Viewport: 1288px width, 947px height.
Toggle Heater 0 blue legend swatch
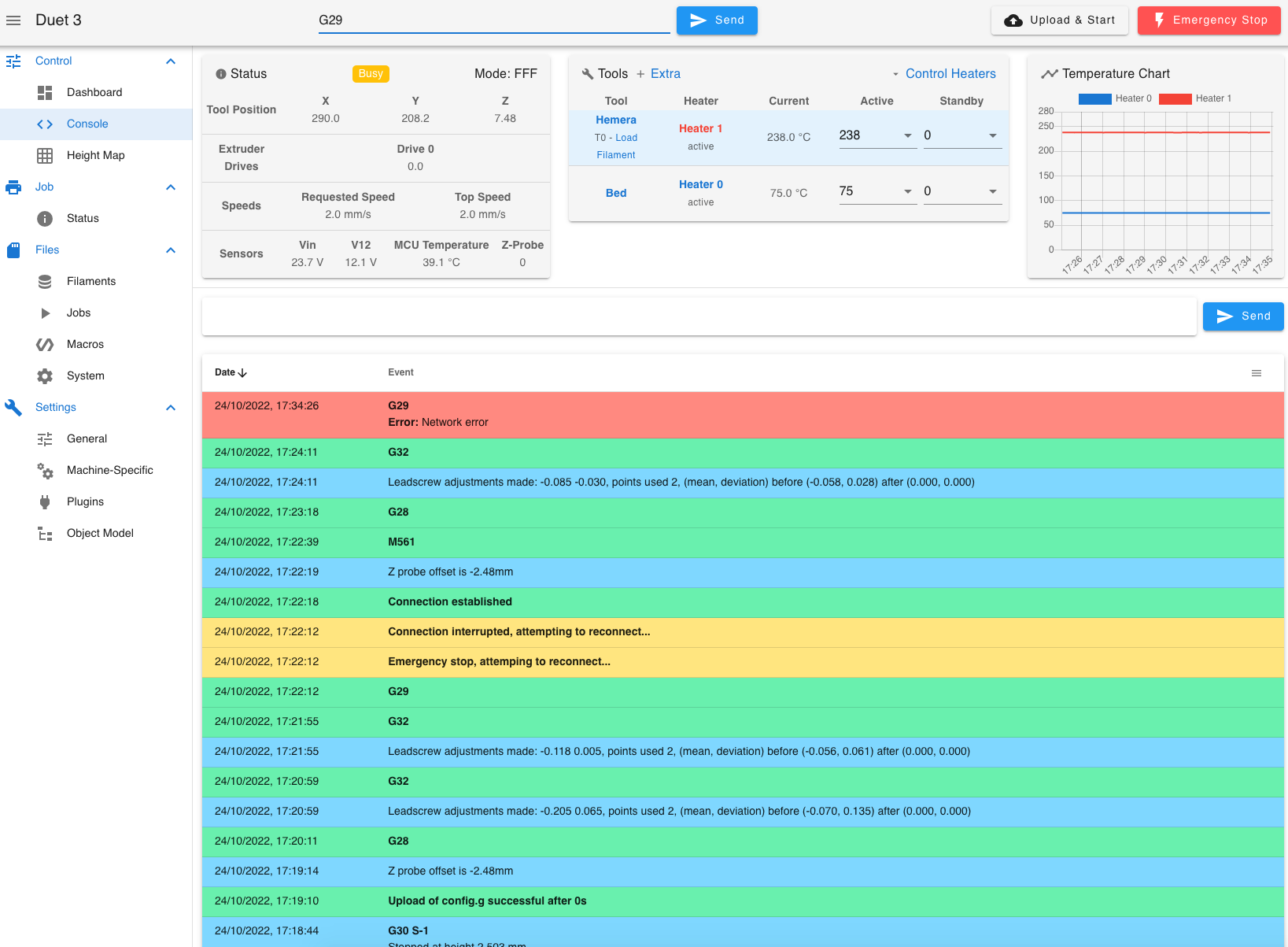pyautogui.click(x=1094, y=98)
